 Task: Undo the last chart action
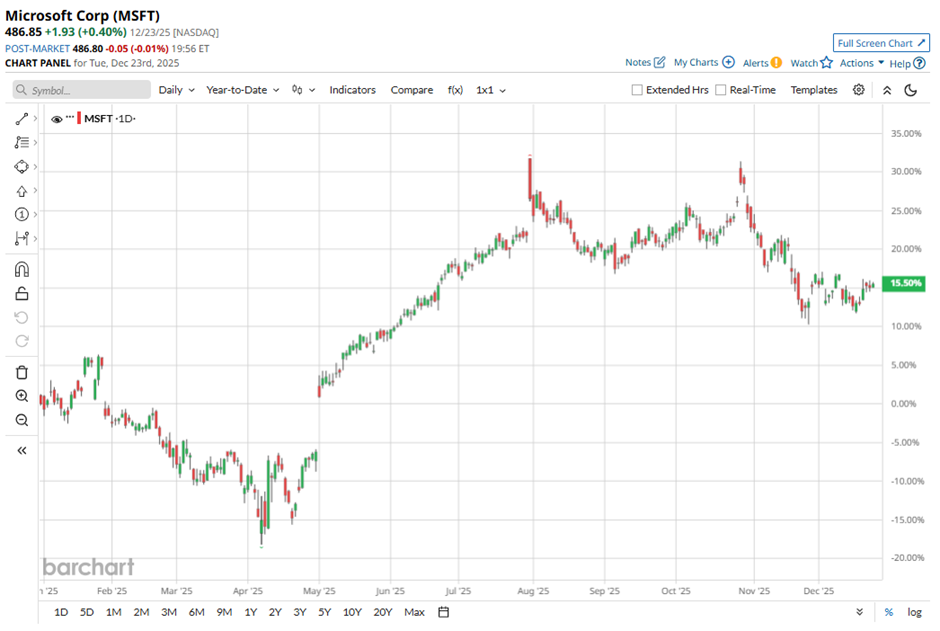click(x=22, y=318)
